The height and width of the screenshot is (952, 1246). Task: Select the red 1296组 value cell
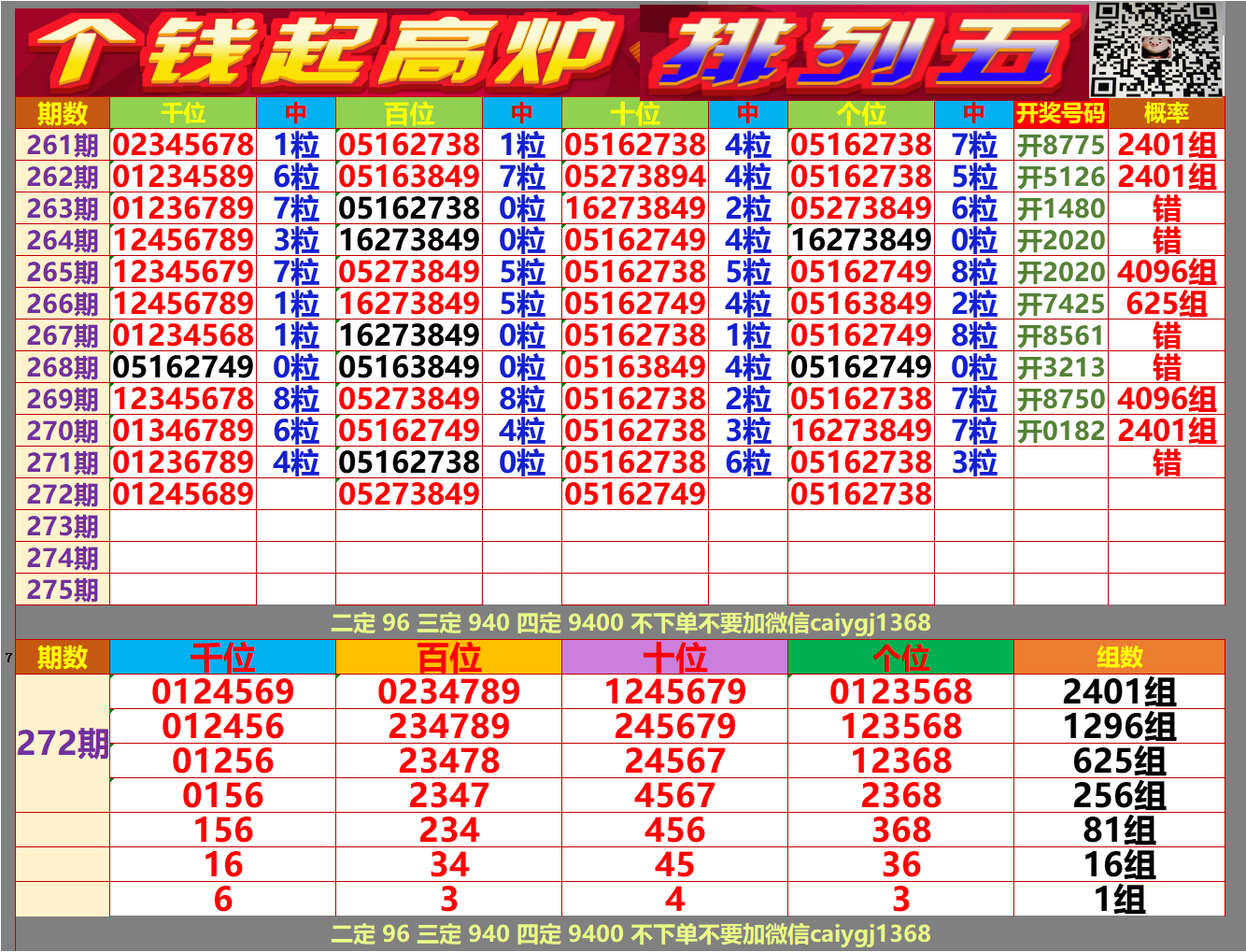coord(1121,725)
